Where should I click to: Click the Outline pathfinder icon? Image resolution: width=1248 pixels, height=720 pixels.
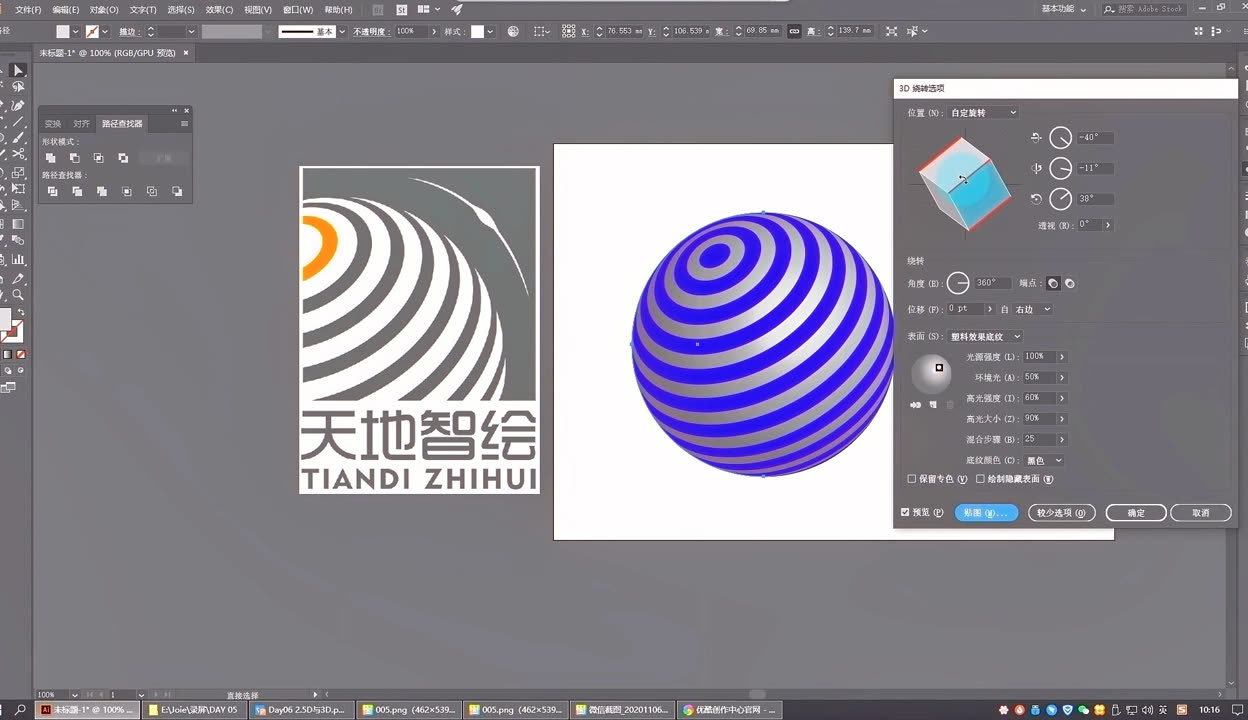tap(151, 191)
